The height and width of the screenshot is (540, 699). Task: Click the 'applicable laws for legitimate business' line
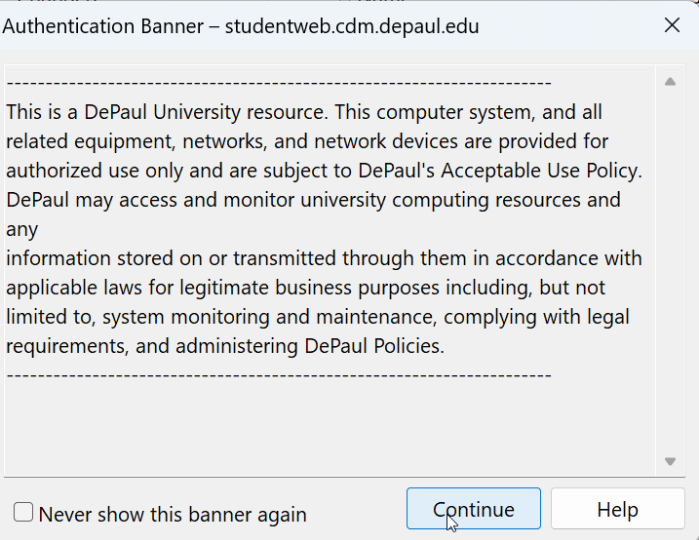tap(305, 288)
